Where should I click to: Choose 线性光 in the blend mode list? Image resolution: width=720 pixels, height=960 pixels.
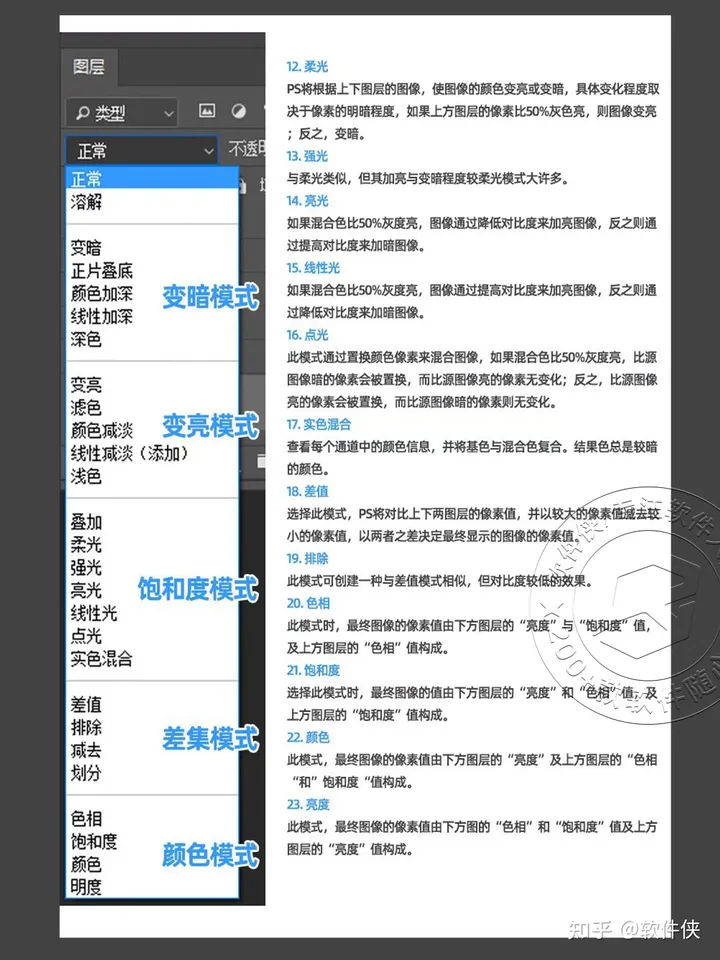tap(94, 613)
